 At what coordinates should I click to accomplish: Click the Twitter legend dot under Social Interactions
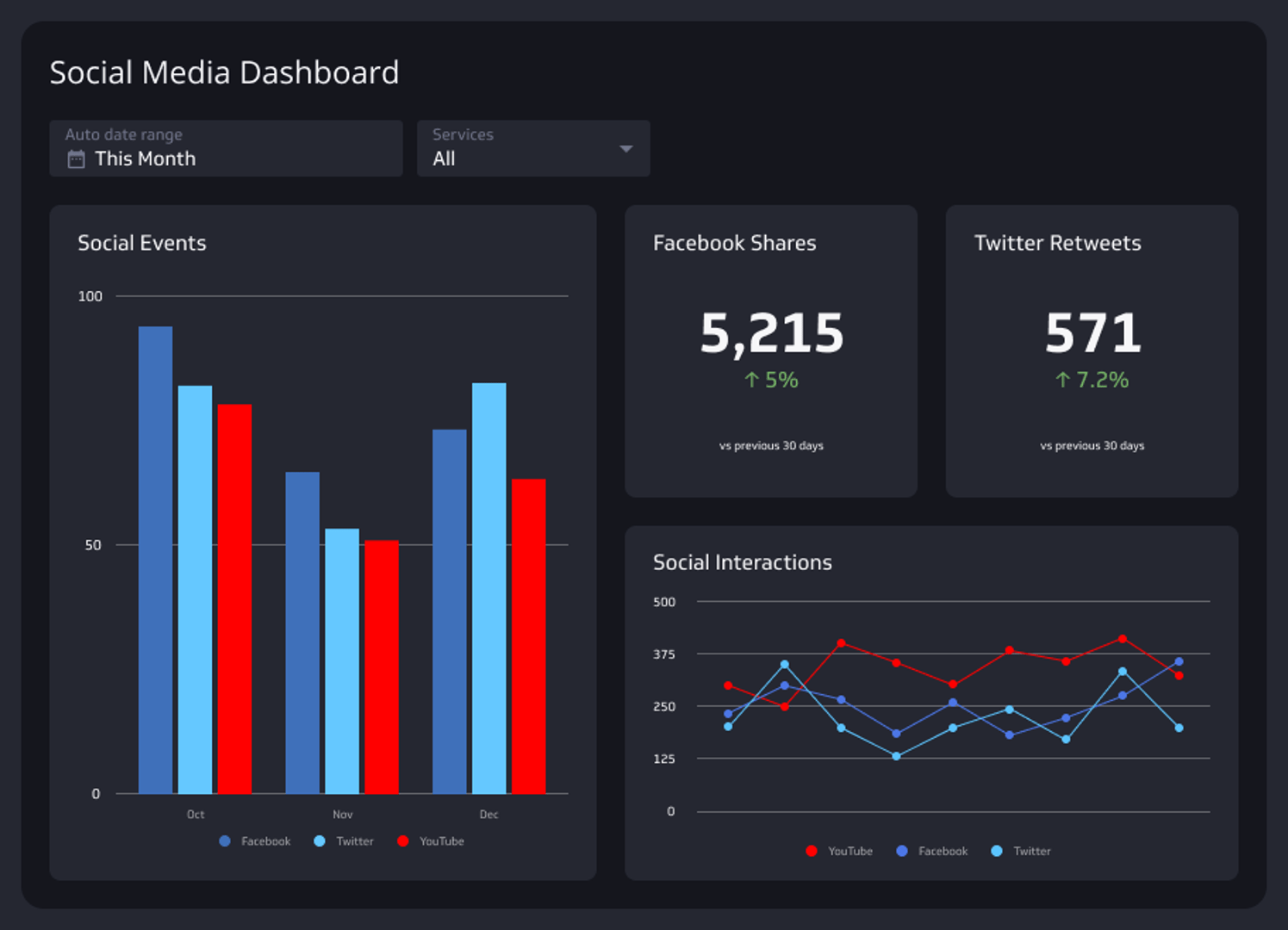coord(997,851)
